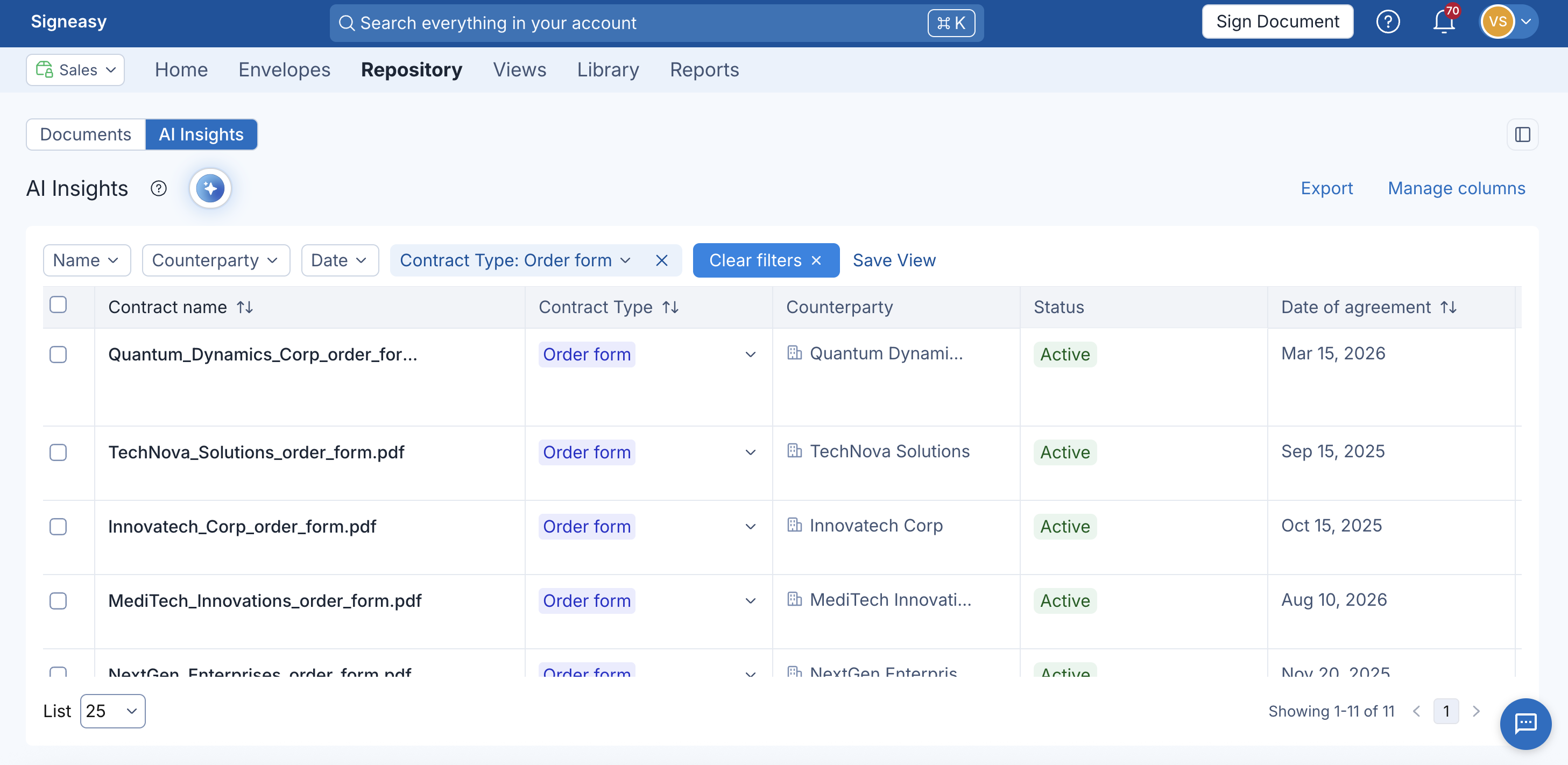
Task: Open the Envelopes tab
Action: click(x=284, y=70)
